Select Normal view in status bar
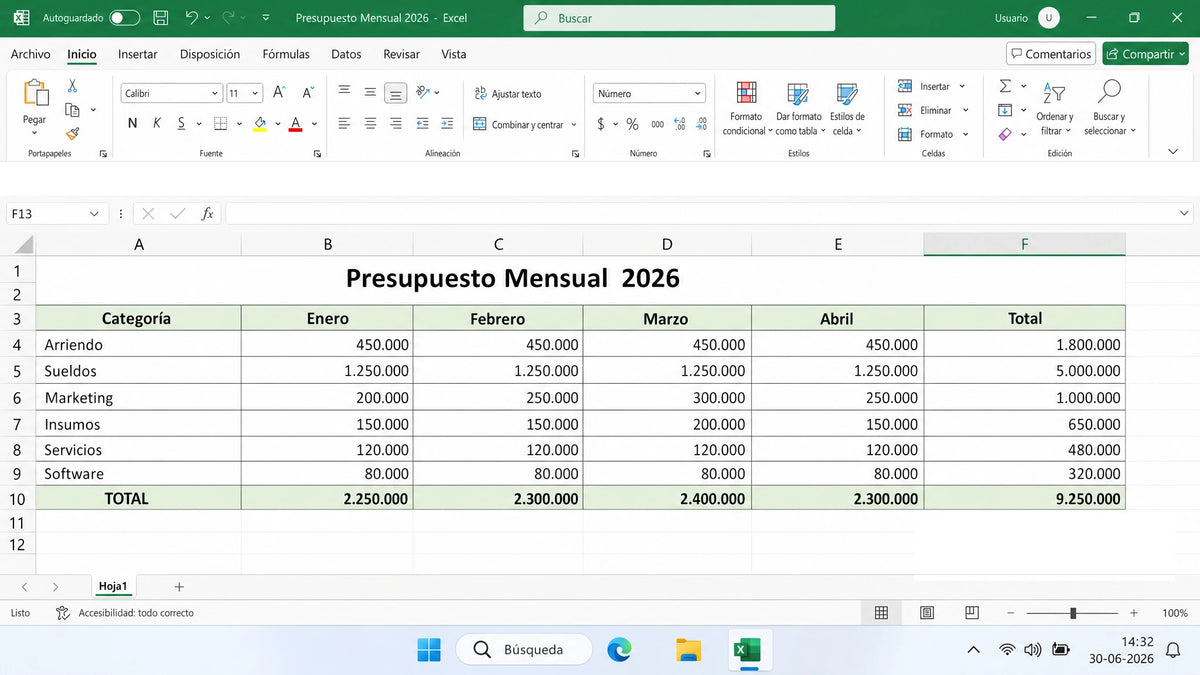 coord(881,613)
